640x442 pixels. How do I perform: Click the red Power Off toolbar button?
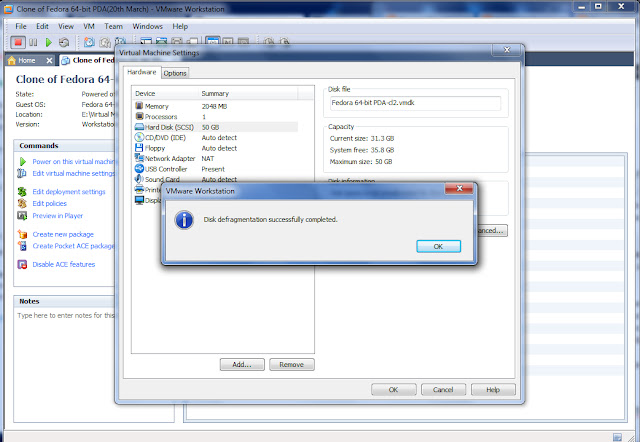[18, 42]
